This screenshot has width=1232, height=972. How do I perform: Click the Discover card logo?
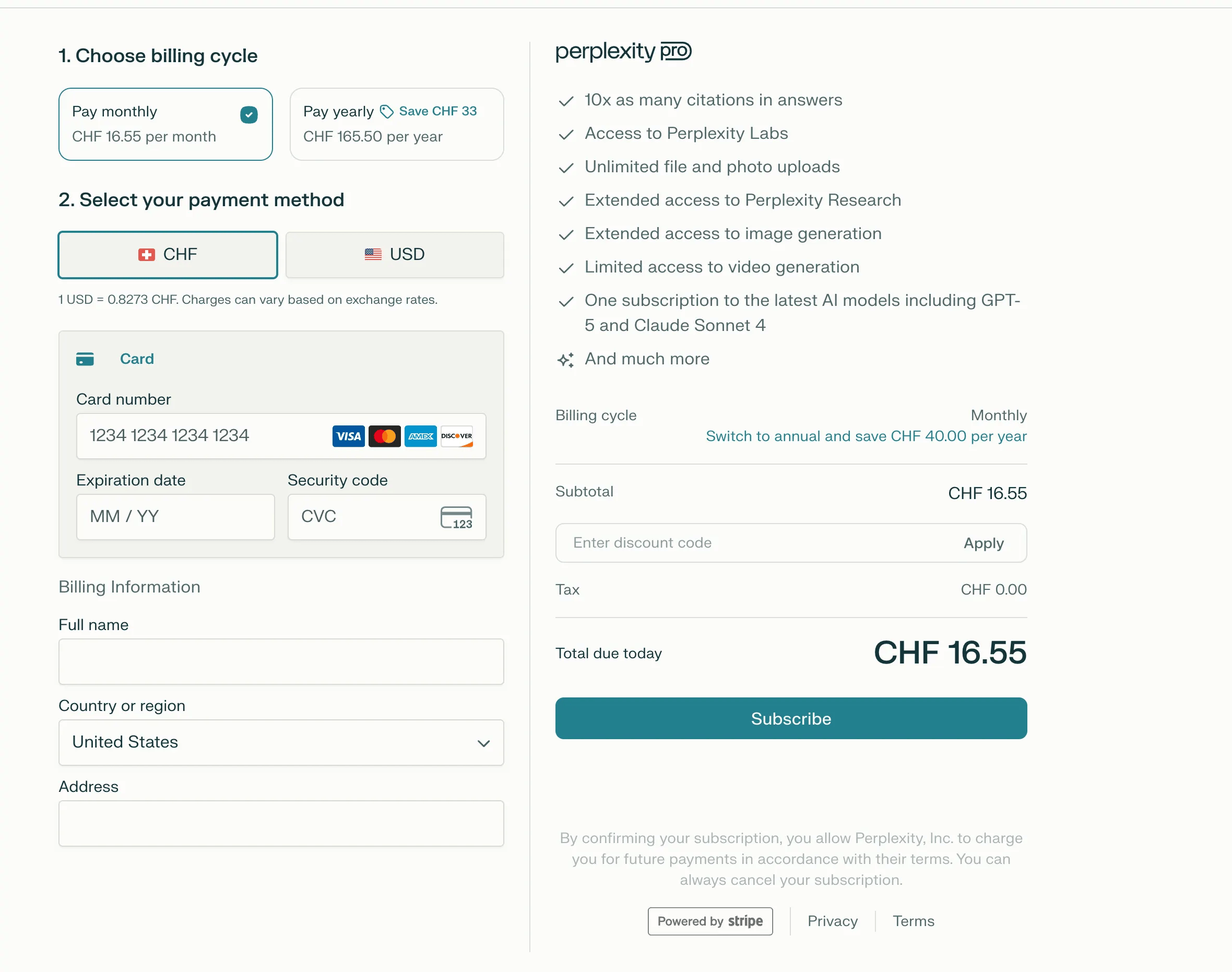[456, 436]
